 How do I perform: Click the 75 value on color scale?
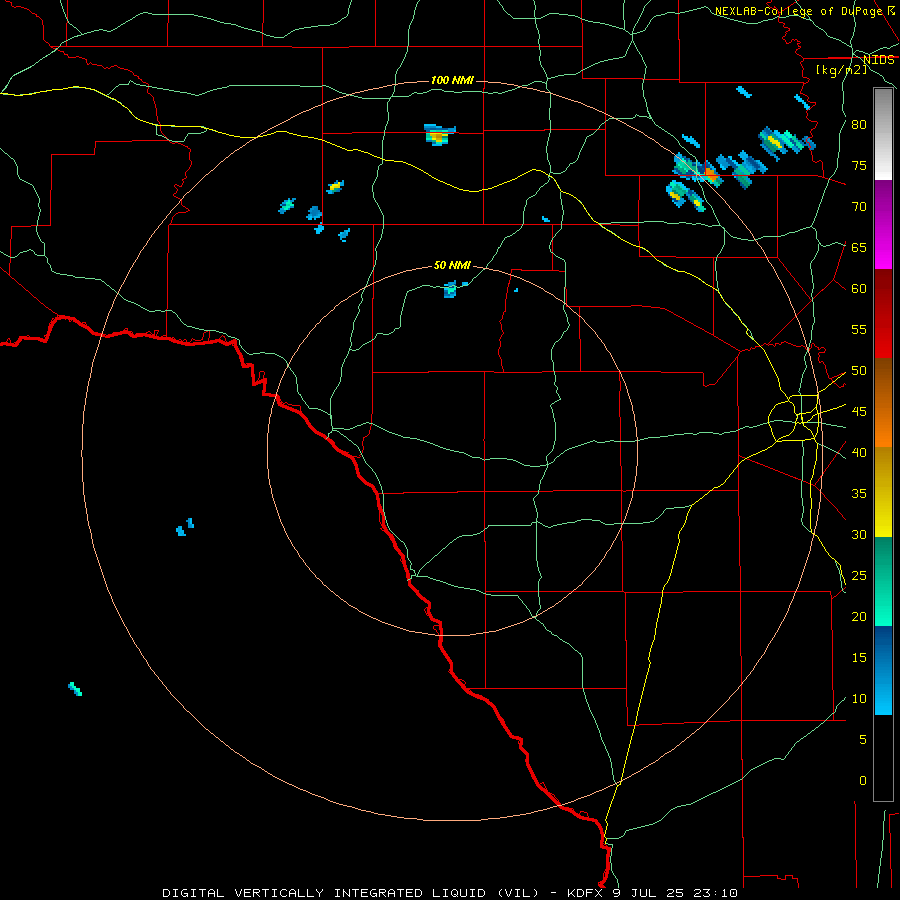point(859,165)
